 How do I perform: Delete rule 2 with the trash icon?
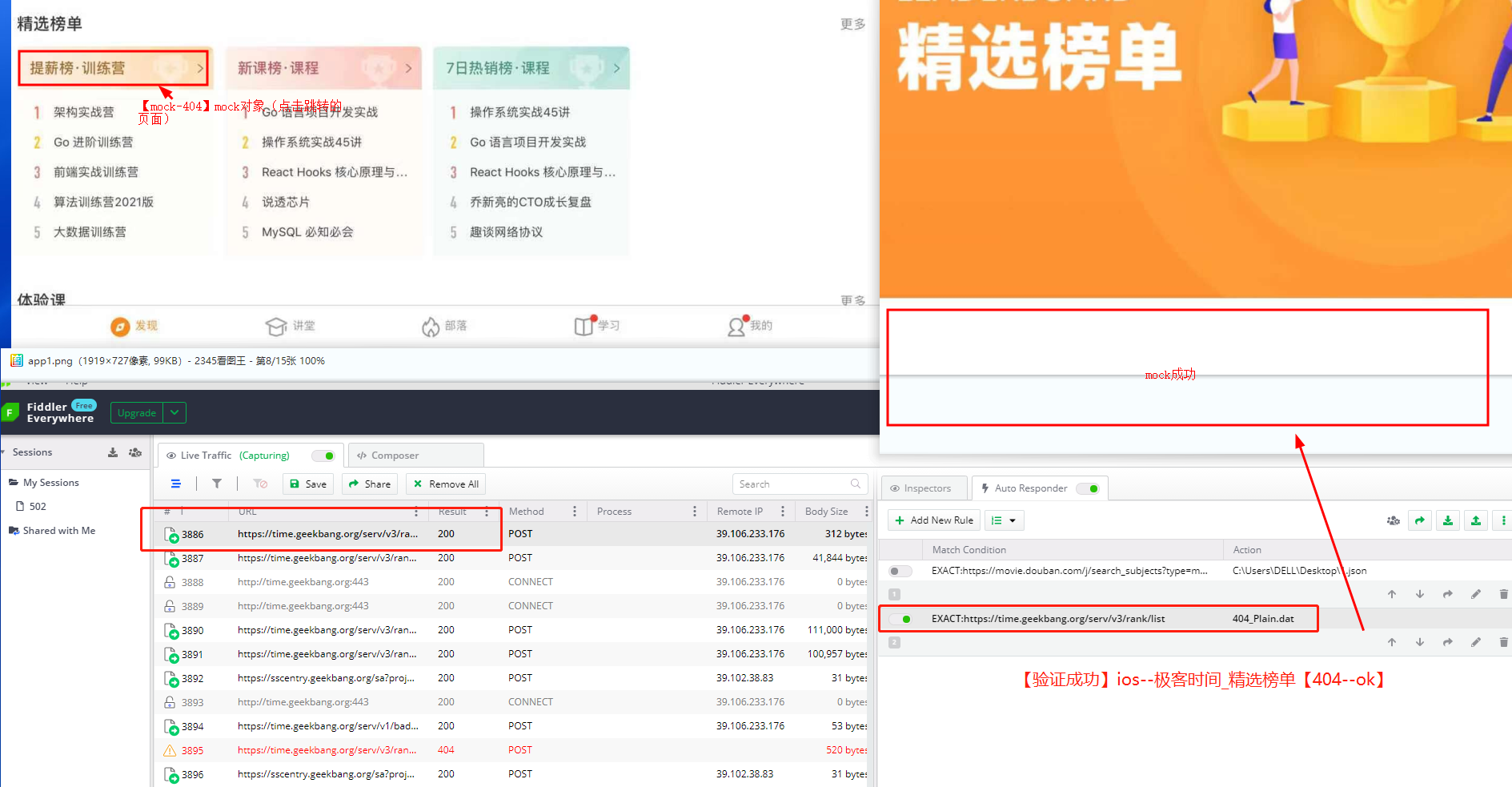[1504, 642]
